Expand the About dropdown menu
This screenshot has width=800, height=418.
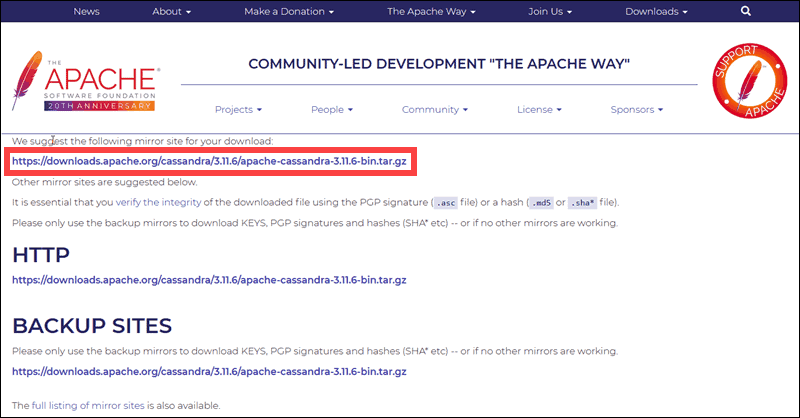point(171,11)
